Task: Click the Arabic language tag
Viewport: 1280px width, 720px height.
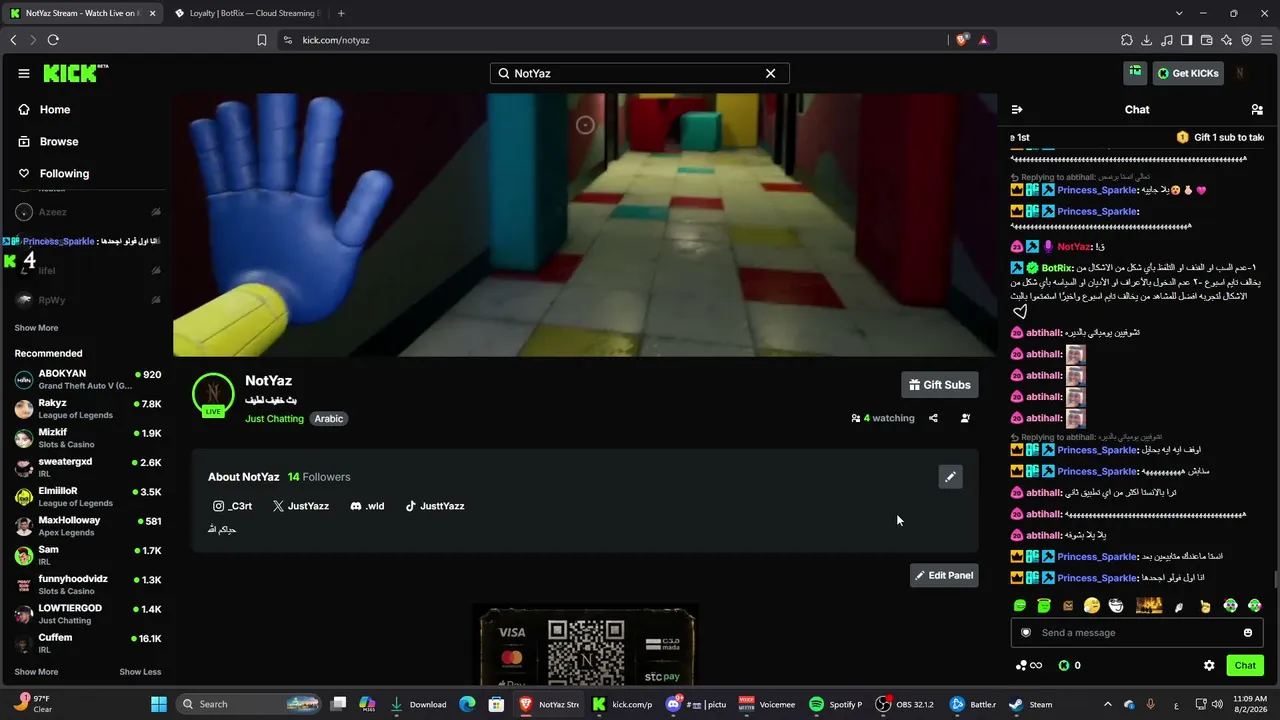Action: click(x=329, y=419)
